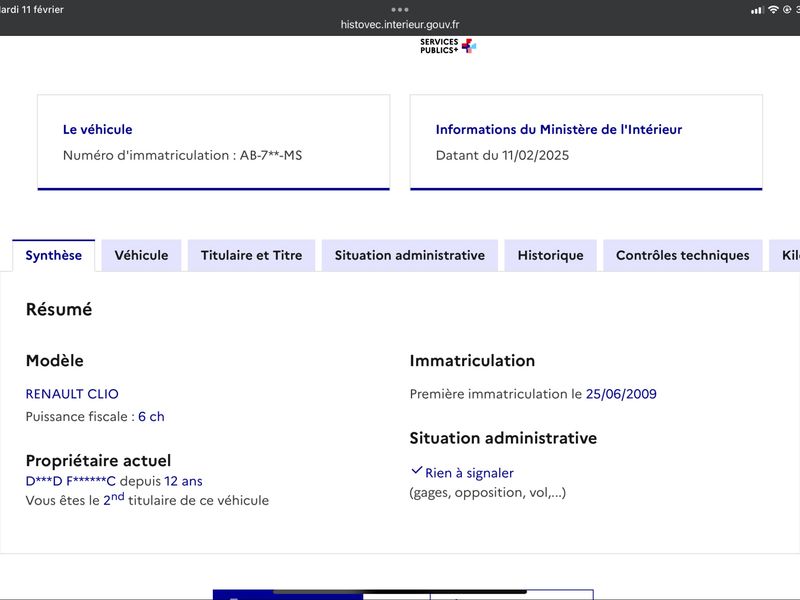
Task: Click the first registration date 25/06/2009
Action: point(621,394)
